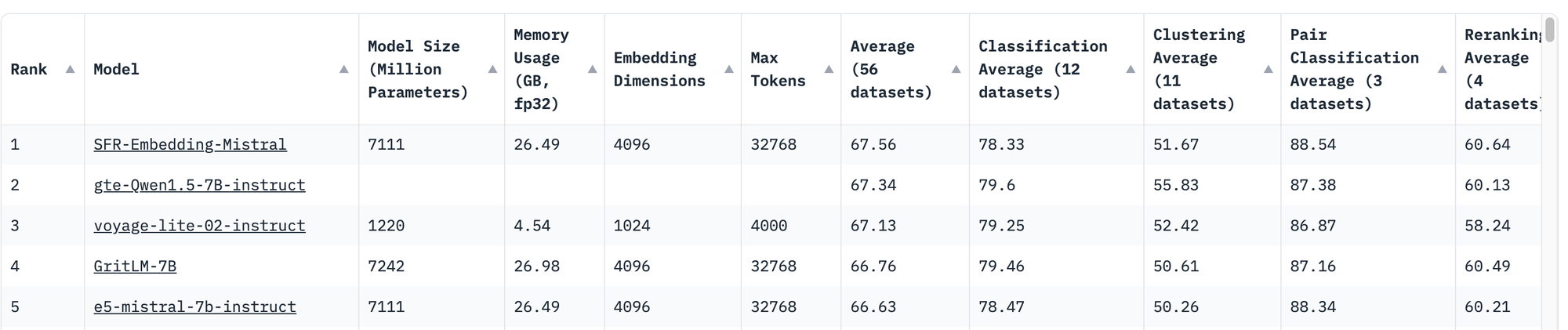Click Reranking Average column header
Image resolution: width=1568 pixels, height=330 pixels.
tap(1499, 69)
